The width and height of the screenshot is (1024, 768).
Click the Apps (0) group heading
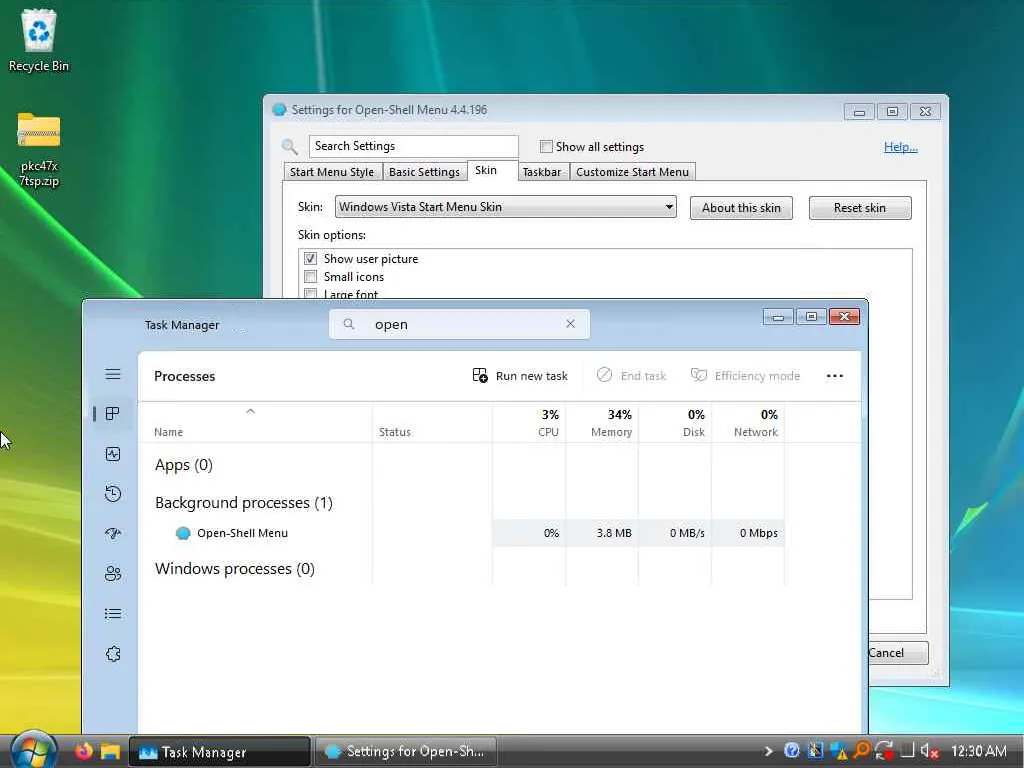point(184,465)
